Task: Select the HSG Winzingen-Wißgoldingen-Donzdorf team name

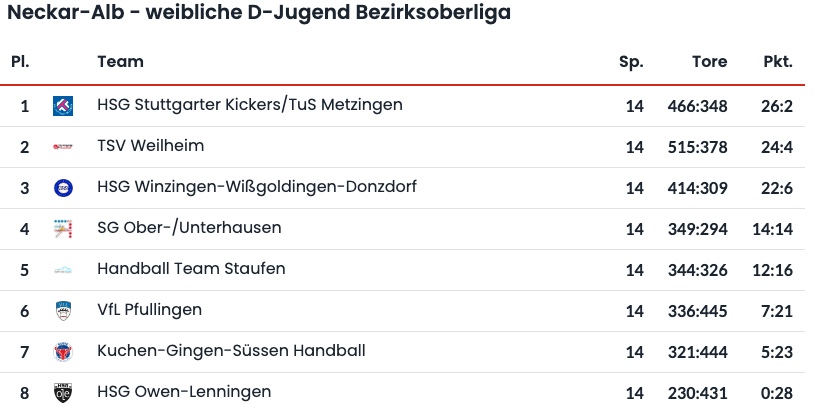Action: pyautogui.click(x=257, y=186)
